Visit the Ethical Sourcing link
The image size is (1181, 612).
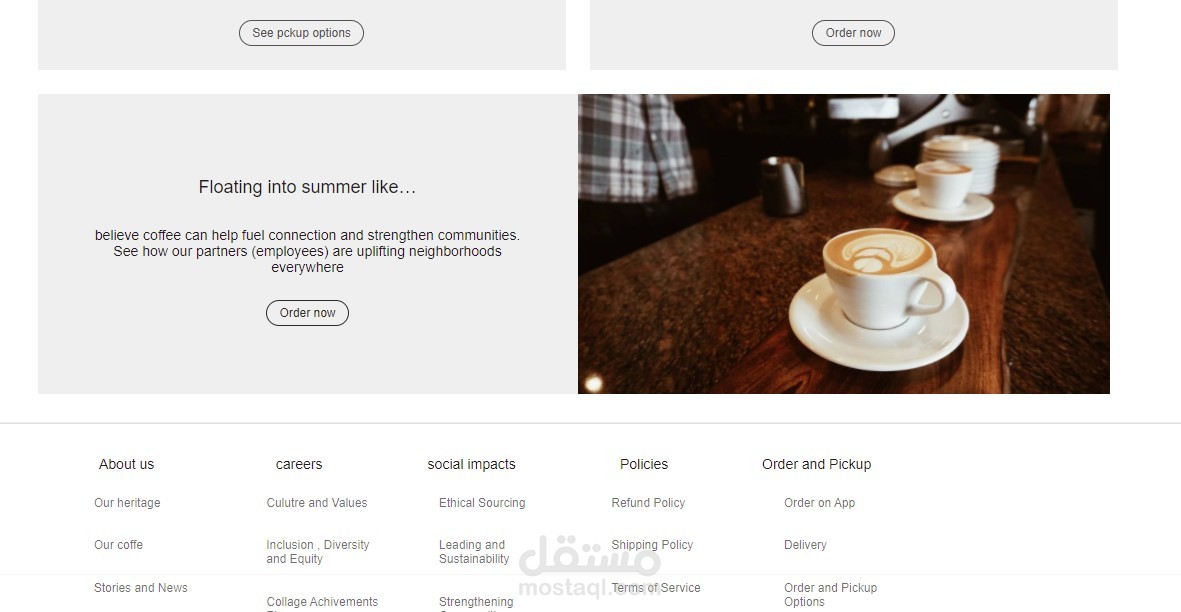click(x=482, y=503)
